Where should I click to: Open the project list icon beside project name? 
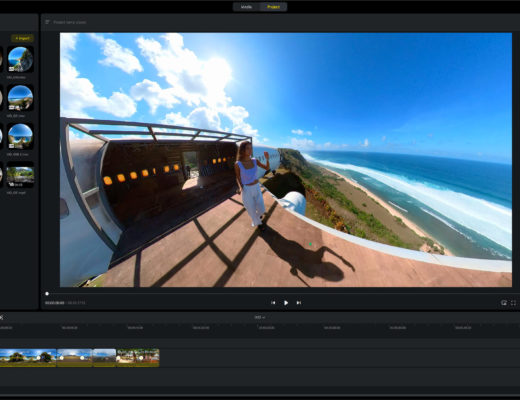pyautogui.click(x=47, y=22)
